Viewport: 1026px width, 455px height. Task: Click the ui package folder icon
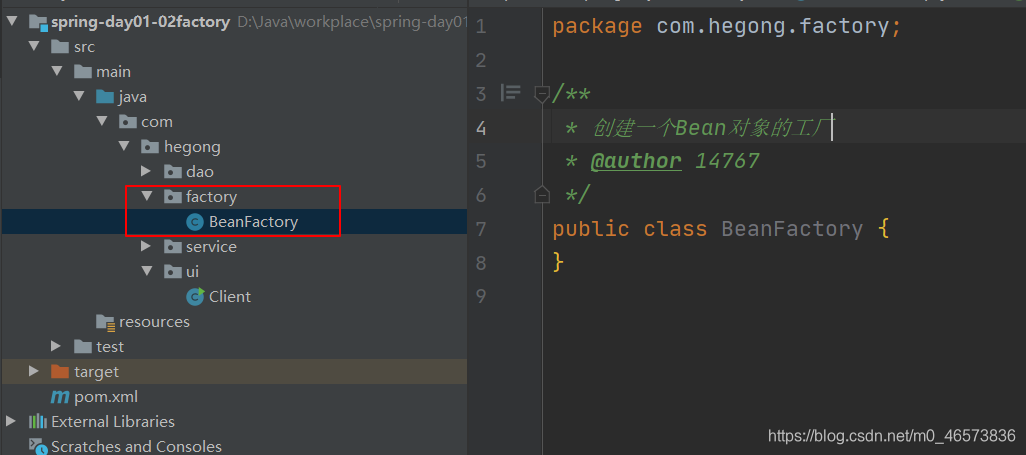(x=173, y=272)
